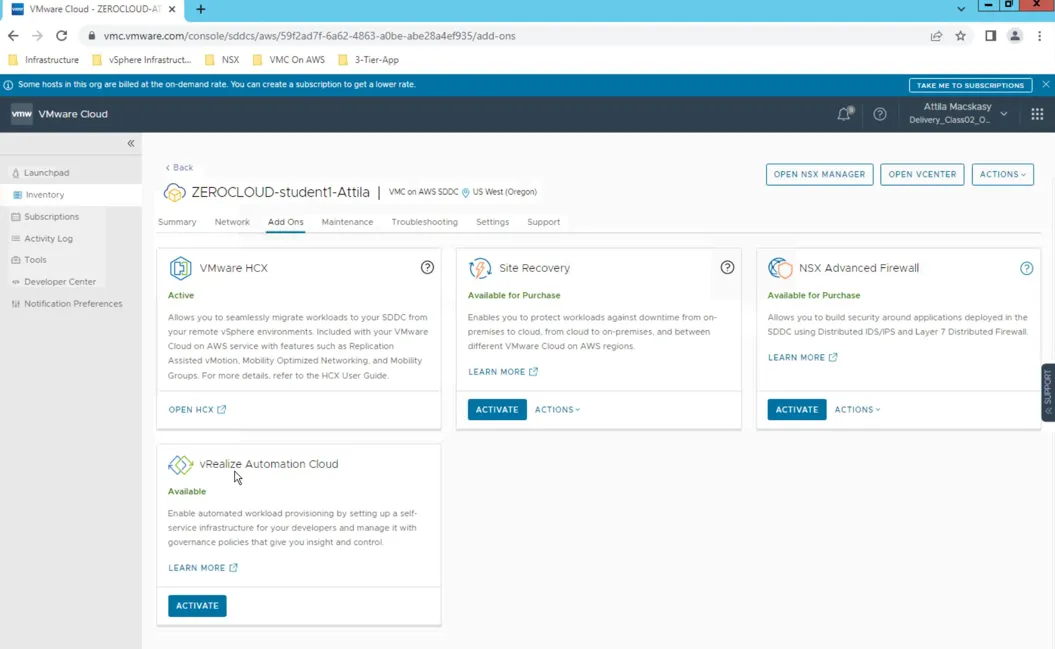
Task: Switch to the Network tab
Action: [x=232, y=222]
